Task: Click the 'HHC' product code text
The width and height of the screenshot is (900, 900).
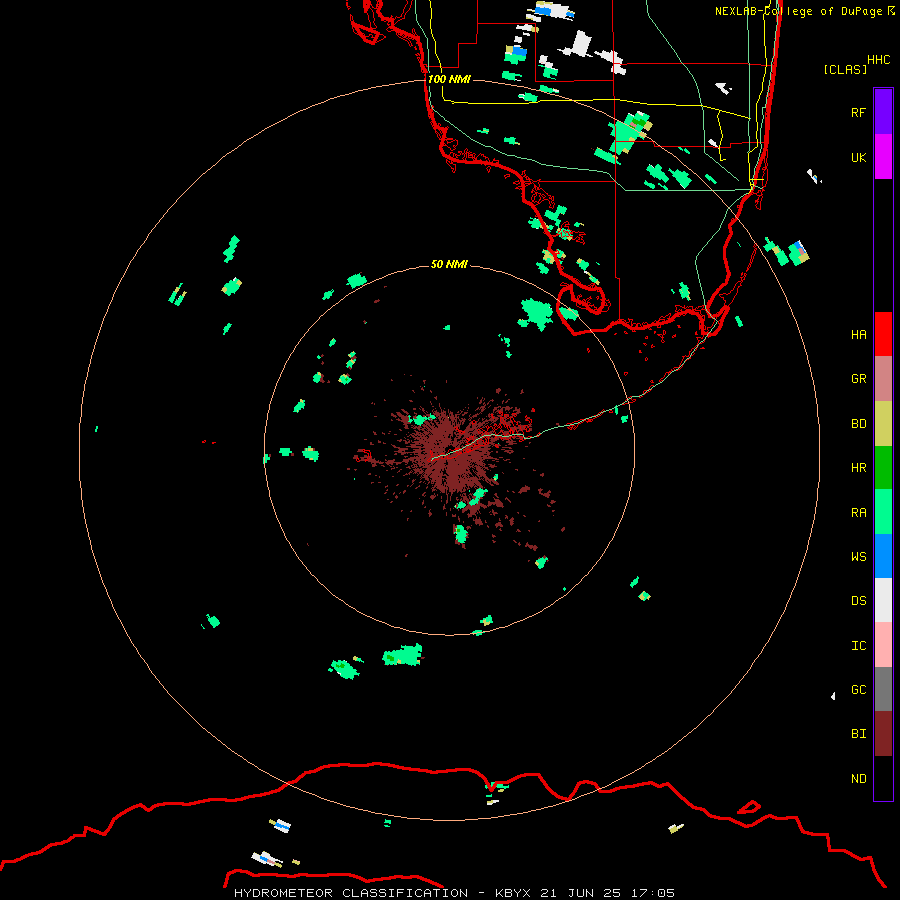Action: (878, 60)
